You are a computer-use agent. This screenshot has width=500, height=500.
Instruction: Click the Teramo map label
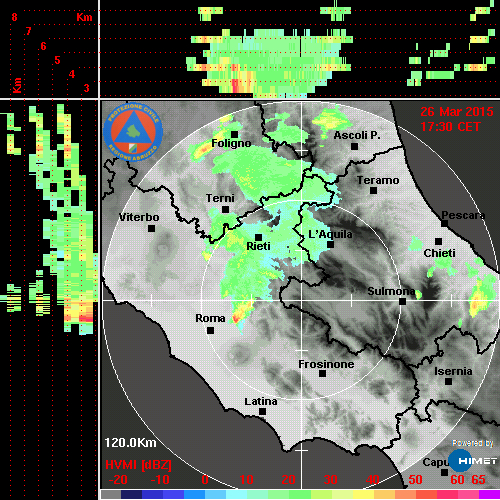tap(378, 180)
